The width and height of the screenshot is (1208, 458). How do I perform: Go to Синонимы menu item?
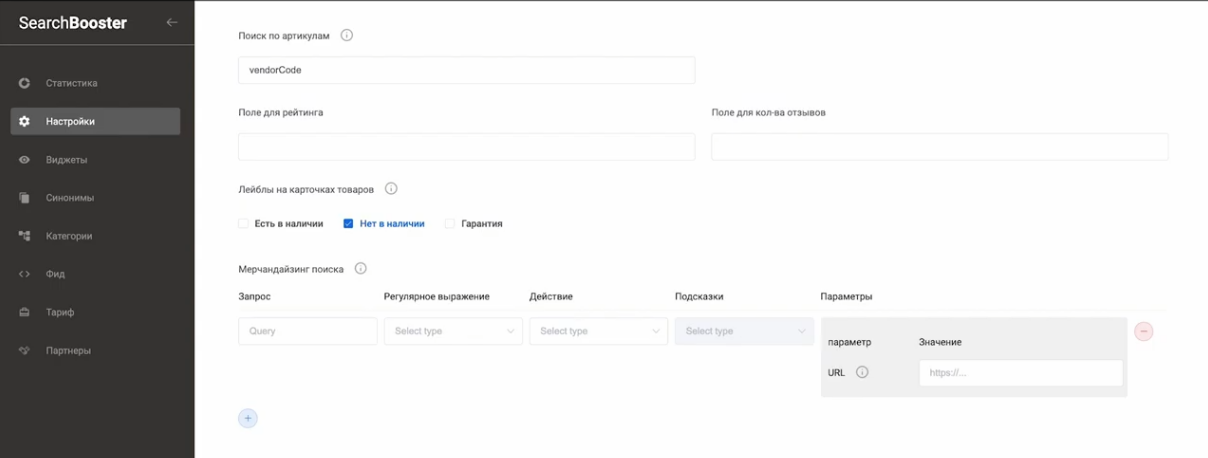pyautogui.click(x=69, y=198)
